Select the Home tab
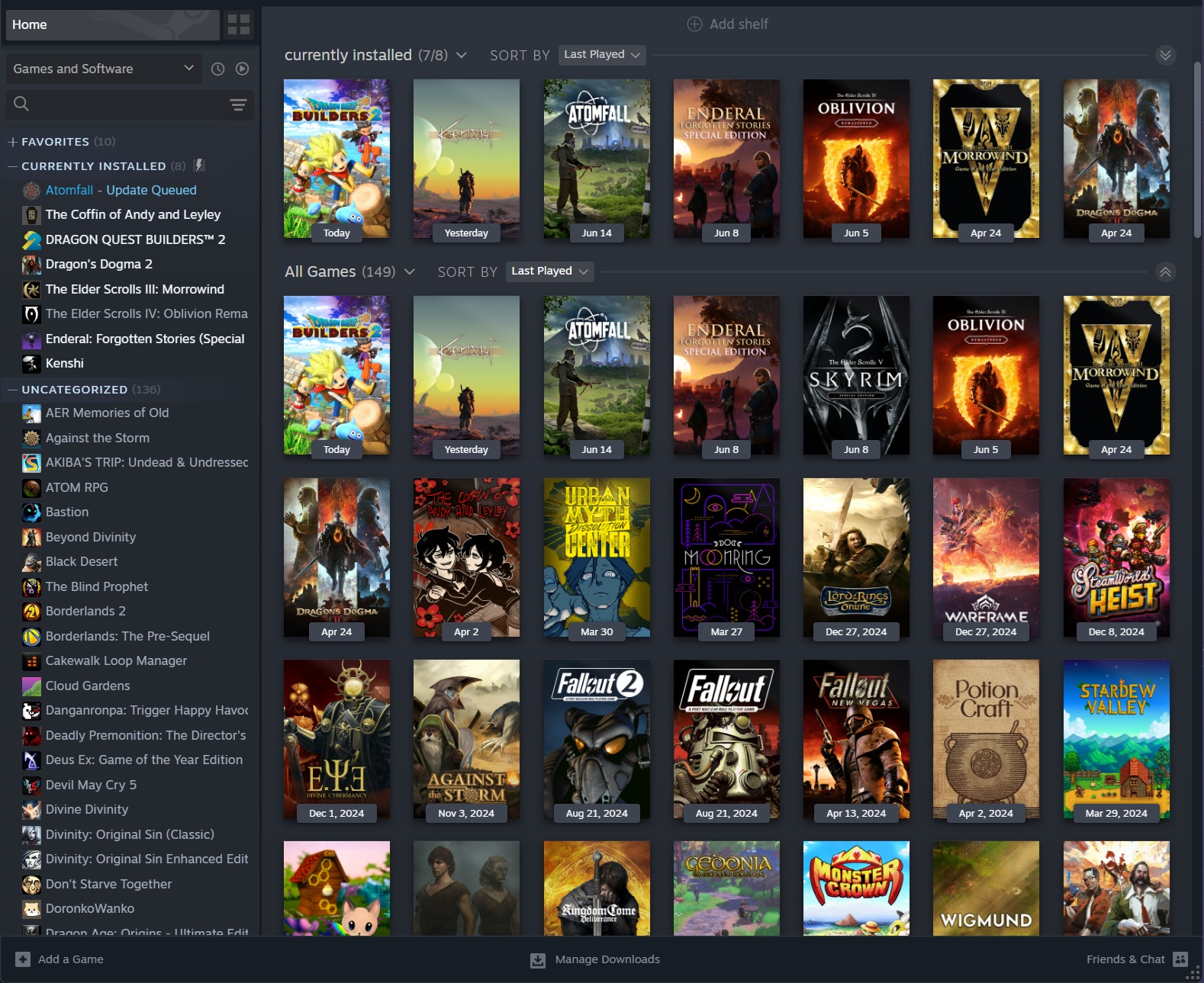 (113, 24)
